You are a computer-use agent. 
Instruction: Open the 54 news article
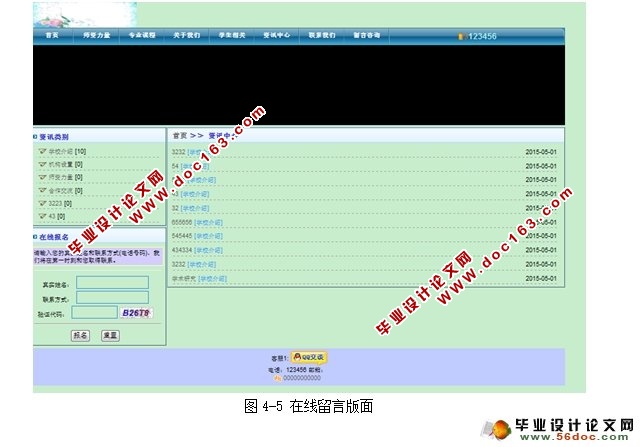tap(175, 166)
